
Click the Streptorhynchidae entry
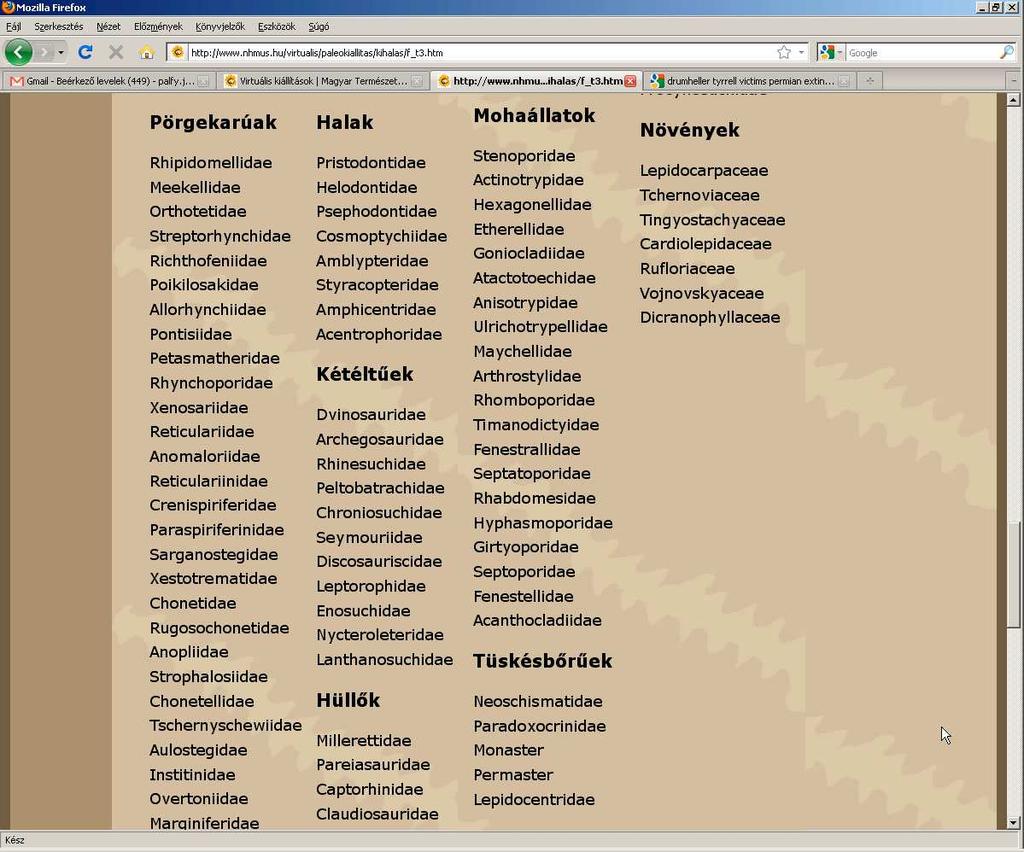(220, 236)
